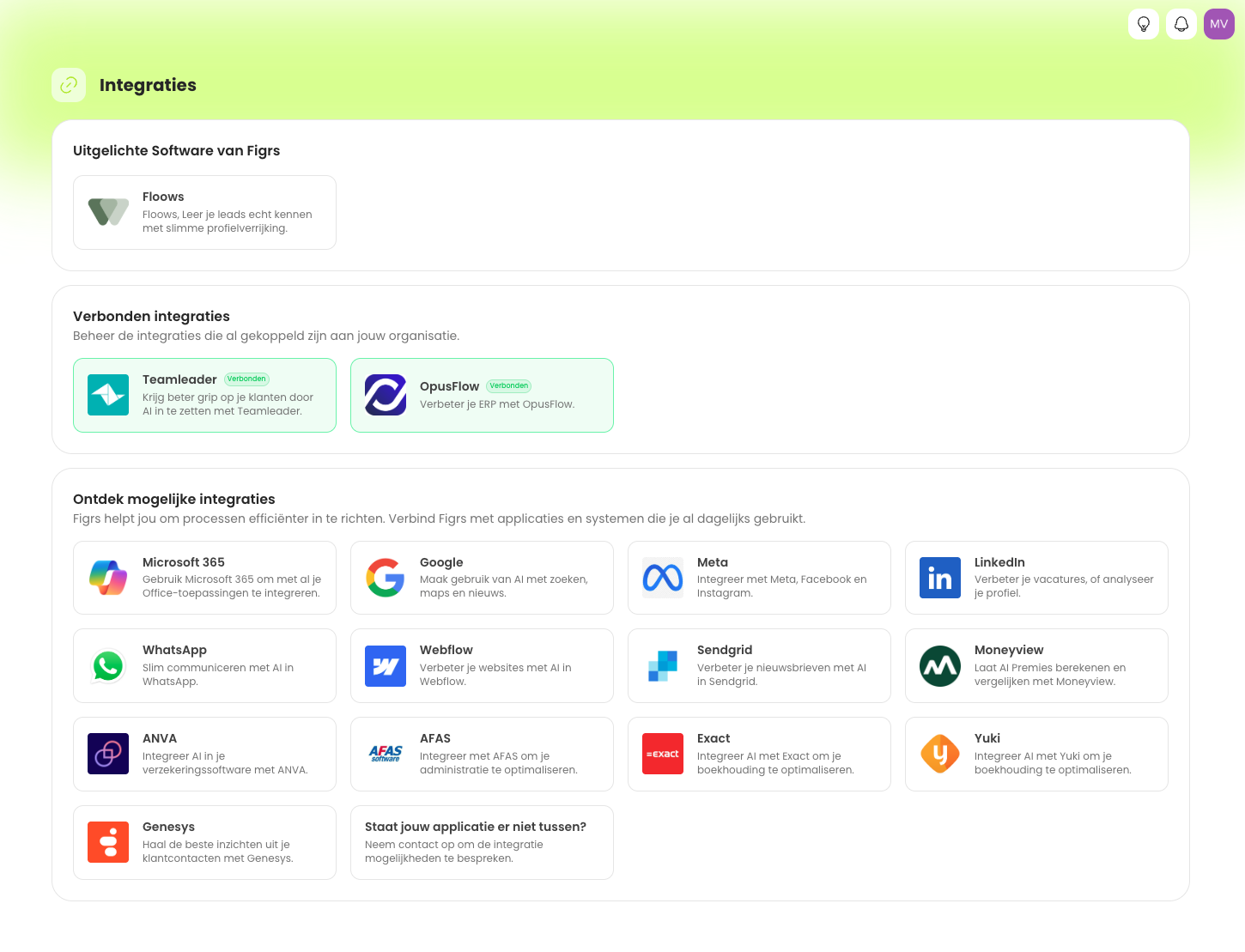Select the Meta integration title
The height and width of the screenshot is (952, 1245).
(713, 562)
